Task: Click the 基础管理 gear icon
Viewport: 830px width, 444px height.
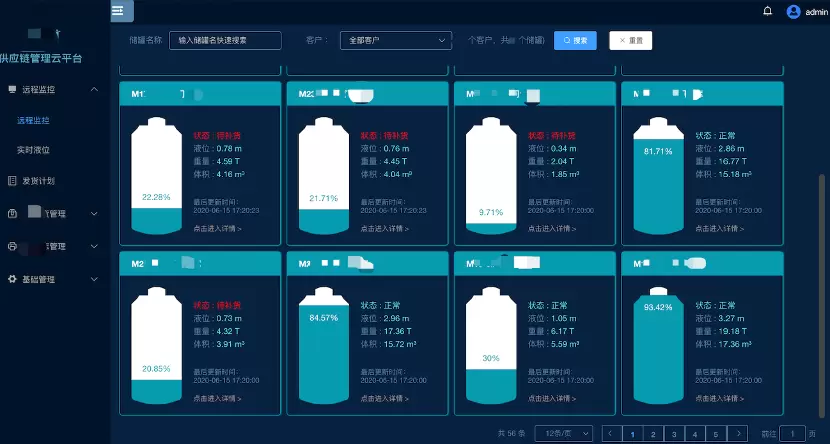Action: tap(12, 279)
